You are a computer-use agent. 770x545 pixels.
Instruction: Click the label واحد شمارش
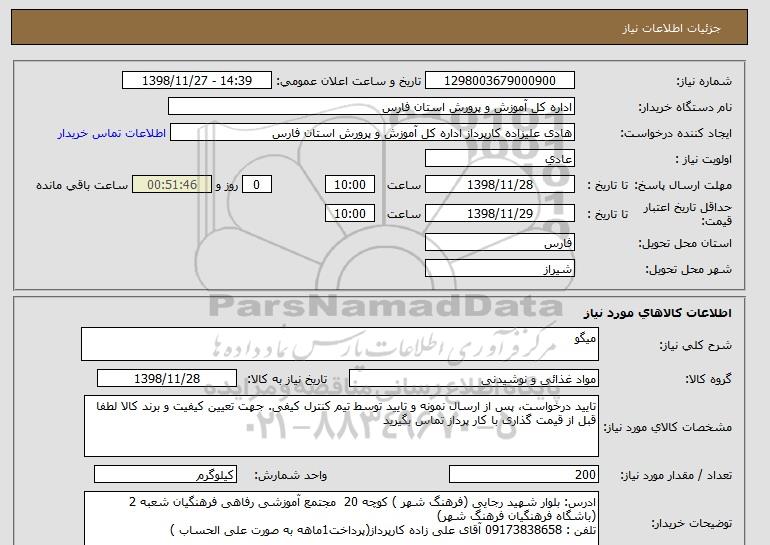click(290, 475)
